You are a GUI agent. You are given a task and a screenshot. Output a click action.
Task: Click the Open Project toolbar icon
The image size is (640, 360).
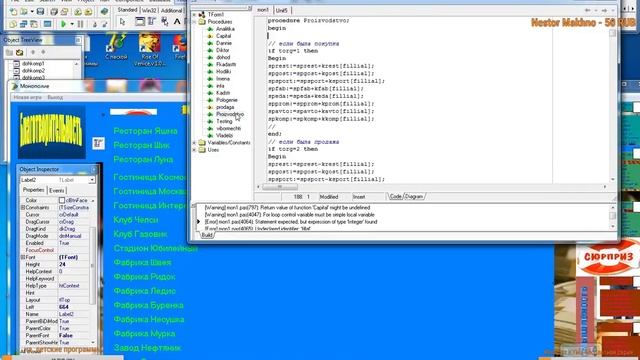[x=64, y=11]
